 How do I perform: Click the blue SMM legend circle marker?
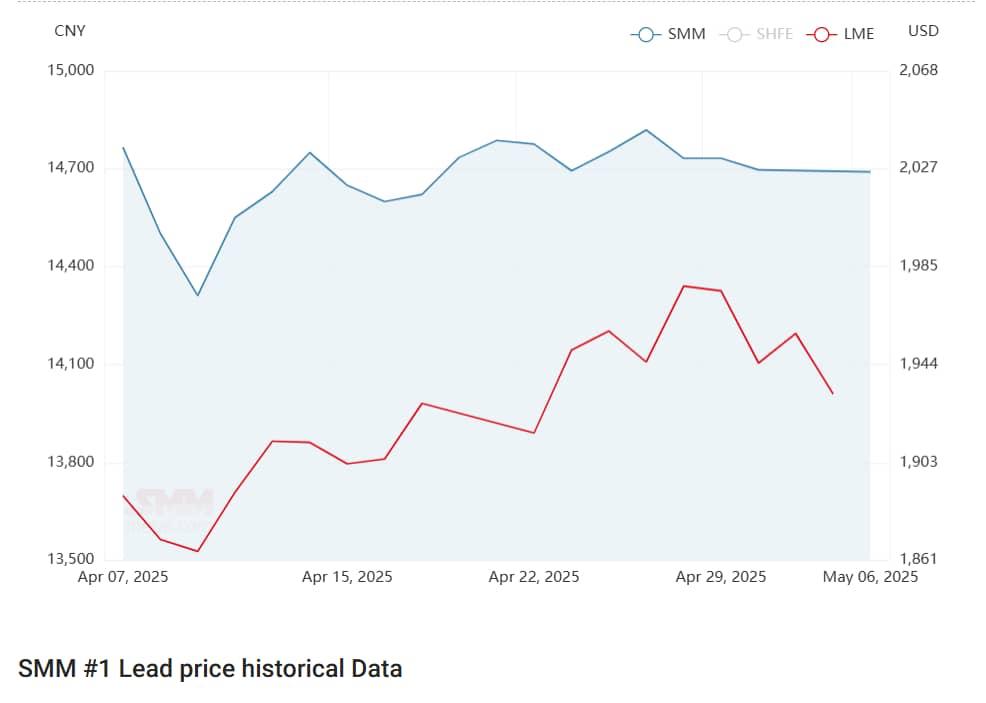coord(645,34)
